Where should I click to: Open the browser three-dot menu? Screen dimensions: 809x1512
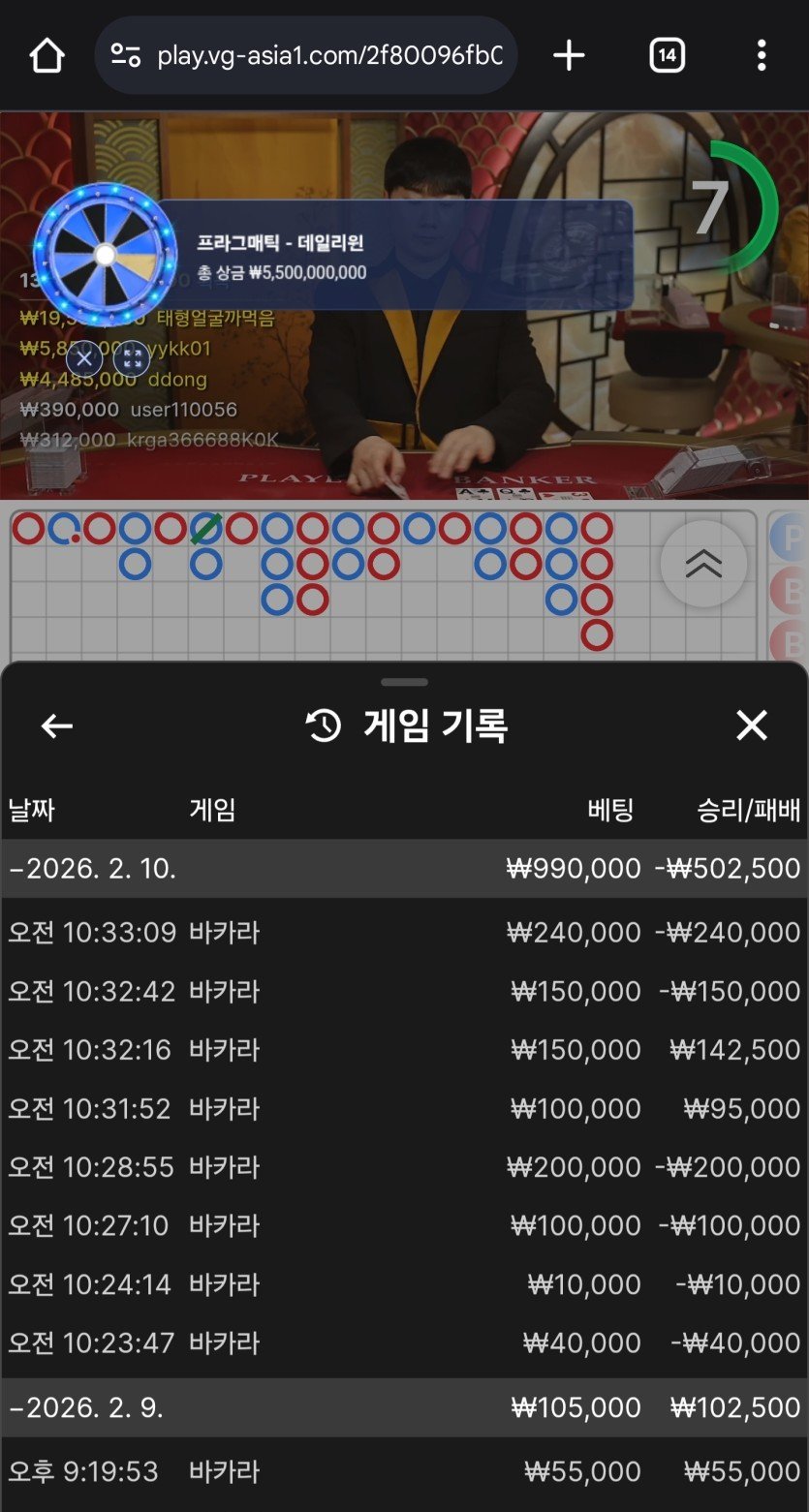[762, 56]
